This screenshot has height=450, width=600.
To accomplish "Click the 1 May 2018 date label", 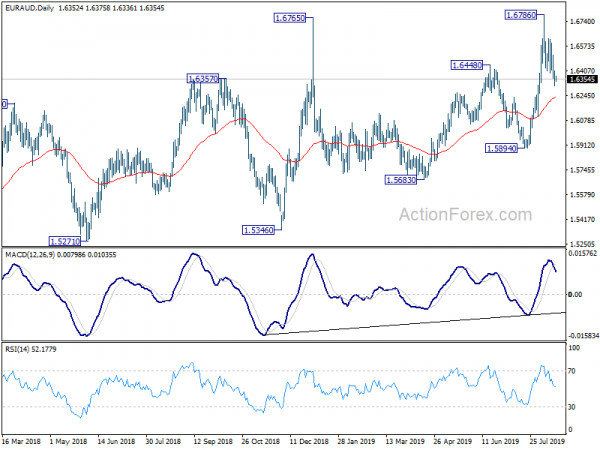I will pyautogui.click(x=68, y=441).
